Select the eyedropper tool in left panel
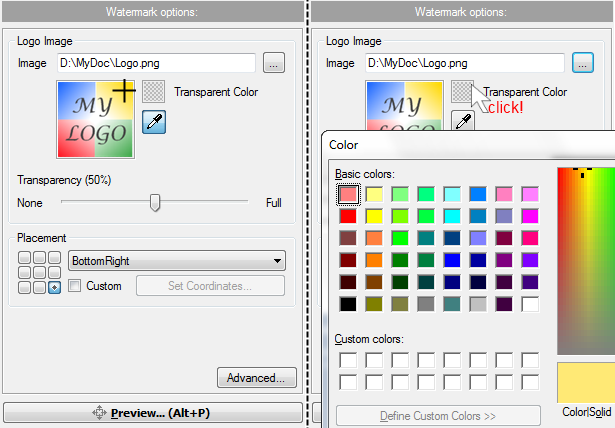Screen dimensions: 615x428 click(x=154, y=122)
